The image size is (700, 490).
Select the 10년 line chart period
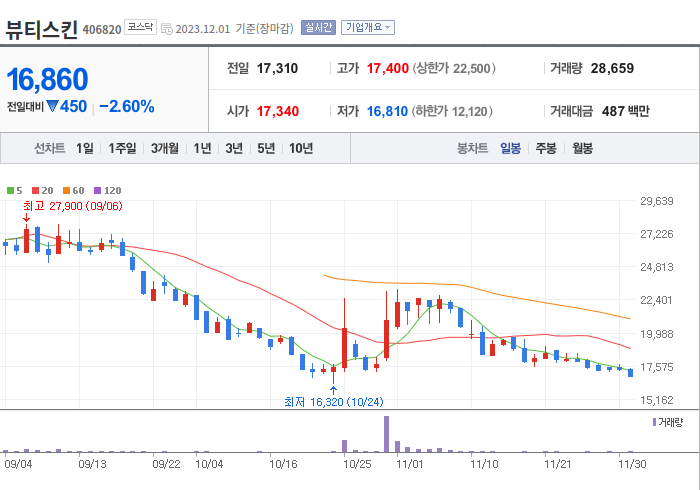[301, 148]
